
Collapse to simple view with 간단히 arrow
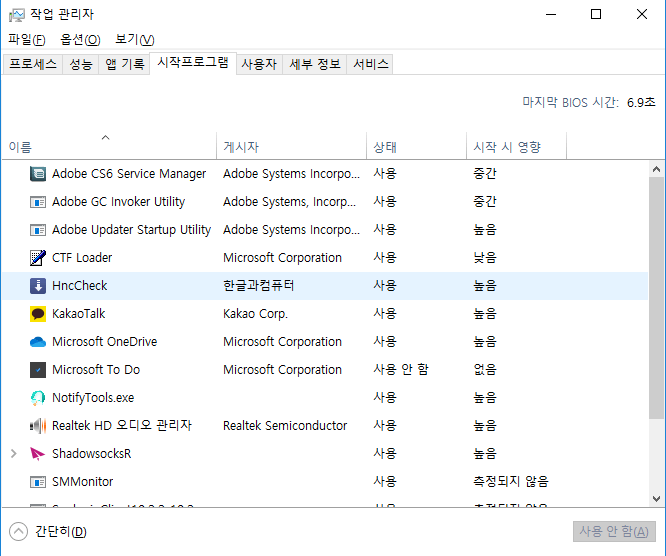click(18, 531)
